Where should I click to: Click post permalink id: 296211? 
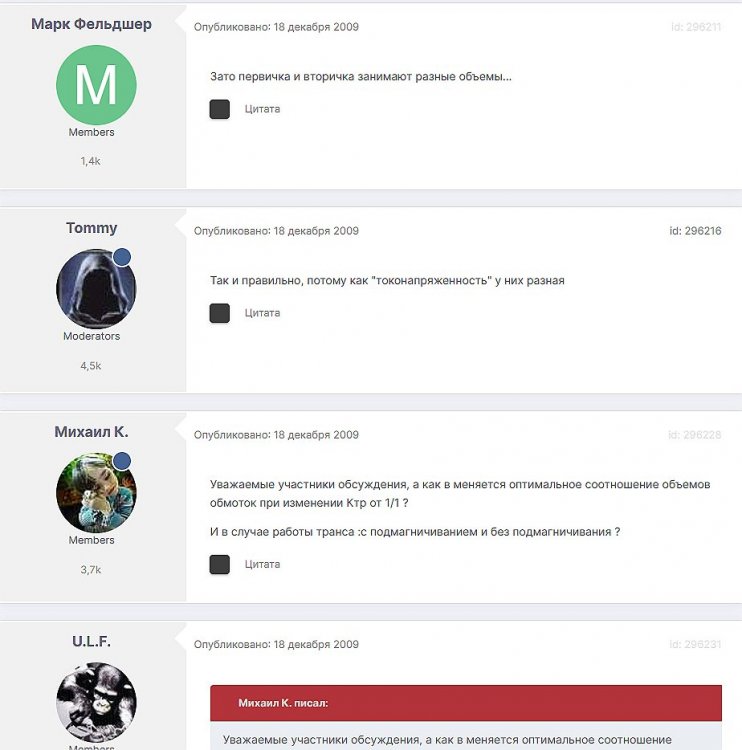(696, 27)
